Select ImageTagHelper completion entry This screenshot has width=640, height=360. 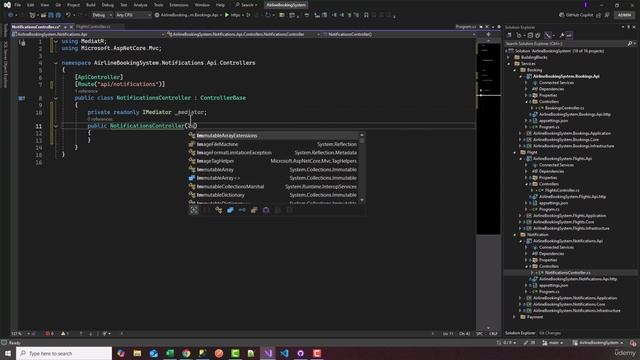pyautogui.click(x=273, y=161)
